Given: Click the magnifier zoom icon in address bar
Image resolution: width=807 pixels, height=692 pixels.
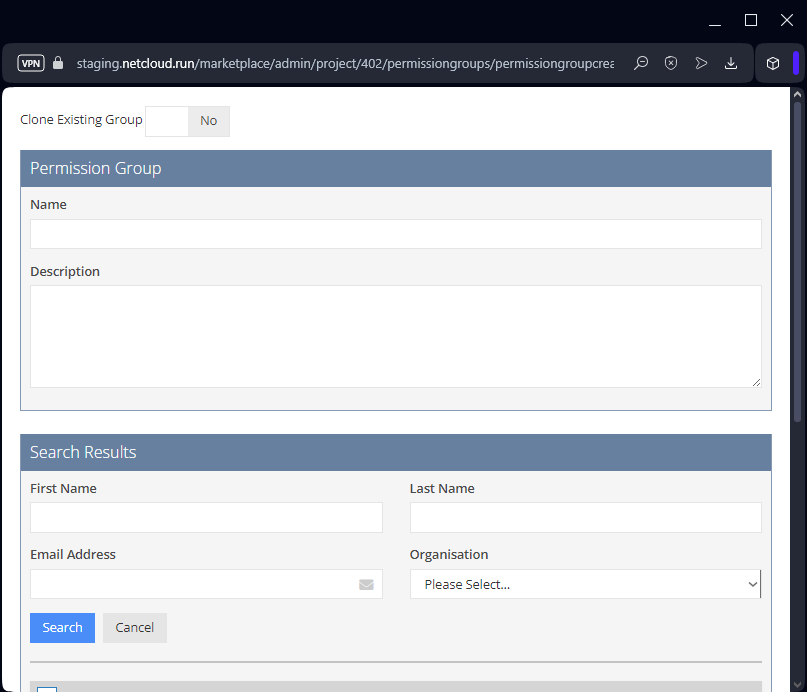Looking at the screenshot, I should click(641, 63).
